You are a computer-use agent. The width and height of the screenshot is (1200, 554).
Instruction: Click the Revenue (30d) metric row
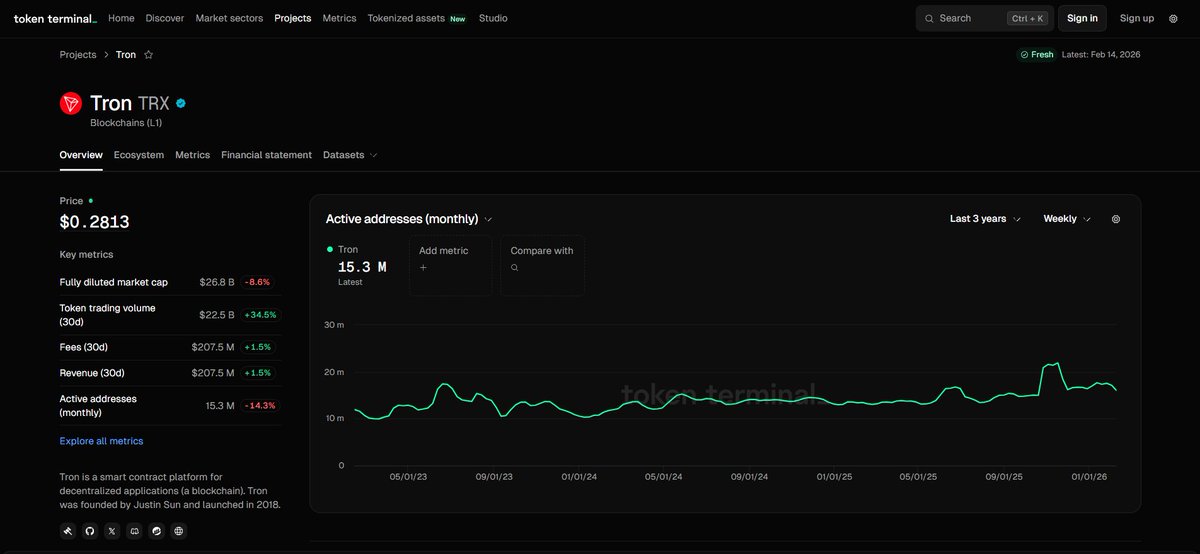170,373
